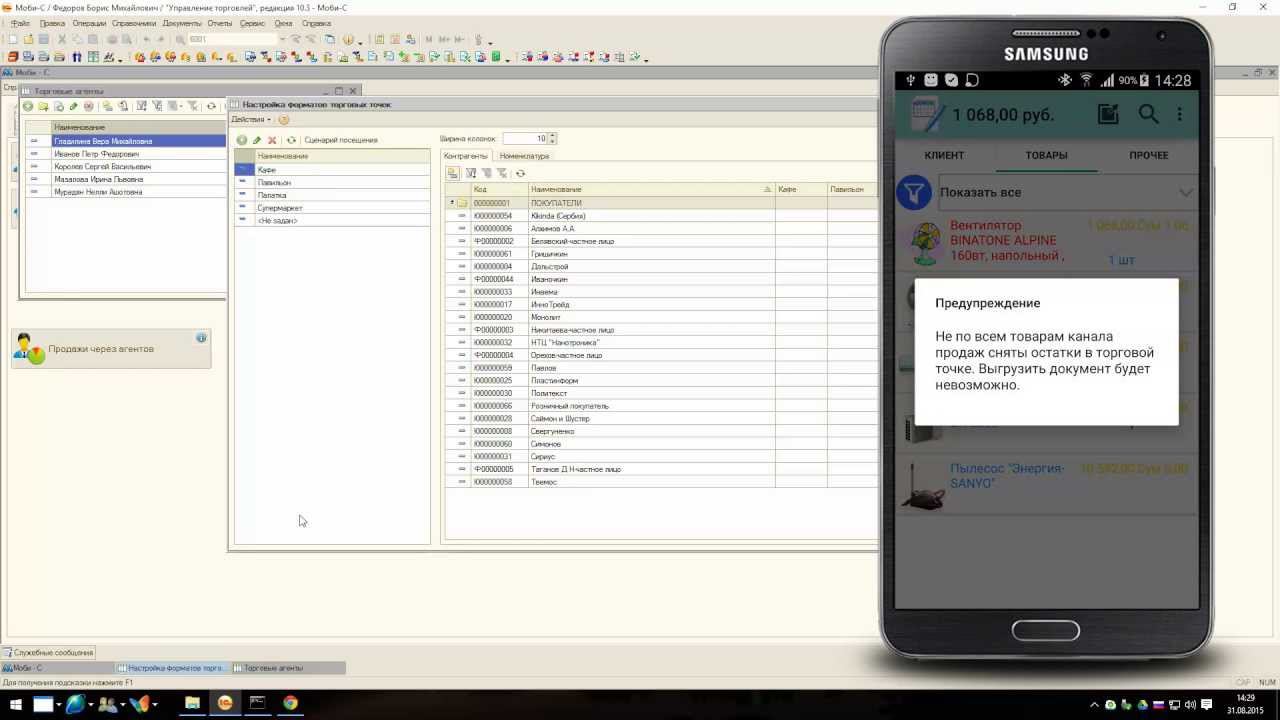Switch to the Номенклатура tab

[525, 156]
